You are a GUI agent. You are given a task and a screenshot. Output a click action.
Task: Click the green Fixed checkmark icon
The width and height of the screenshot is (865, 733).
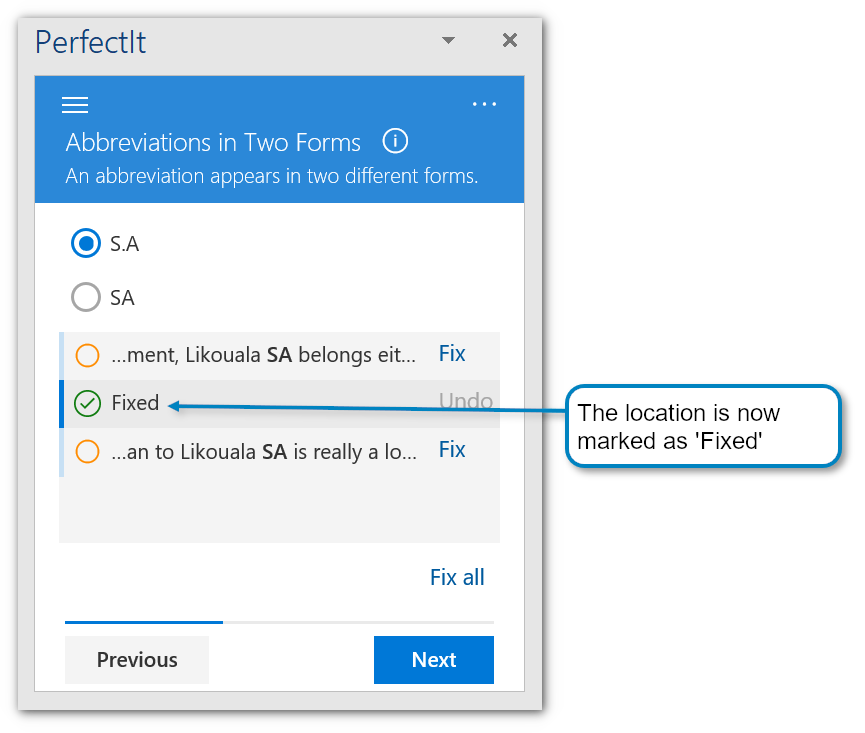coord(88,403)
